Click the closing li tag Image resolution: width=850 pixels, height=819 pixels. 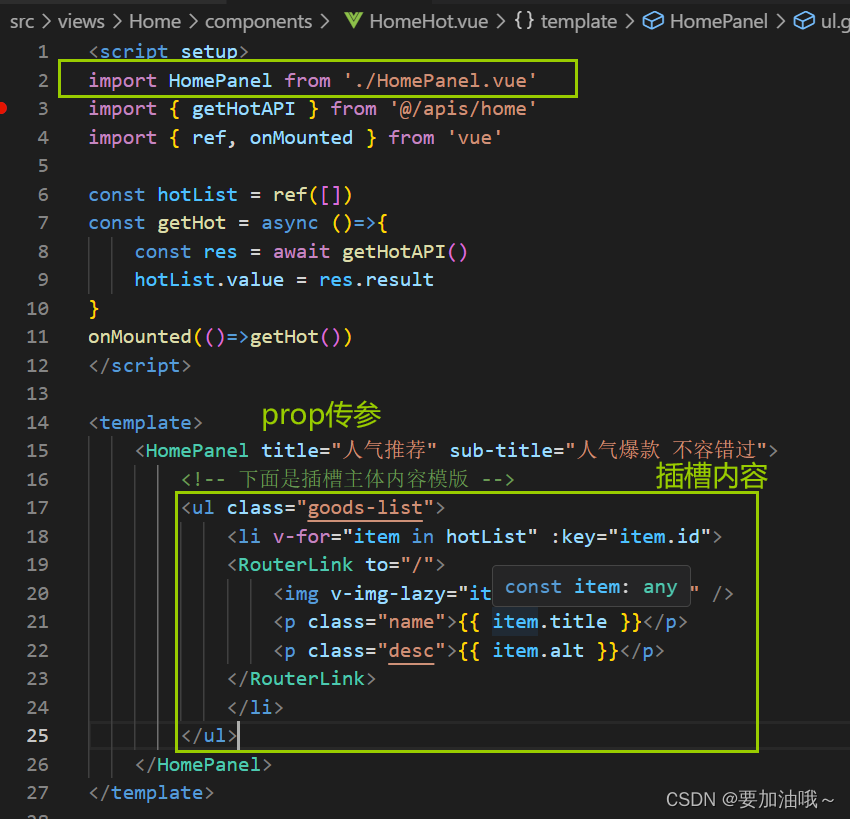click(255, 707)
